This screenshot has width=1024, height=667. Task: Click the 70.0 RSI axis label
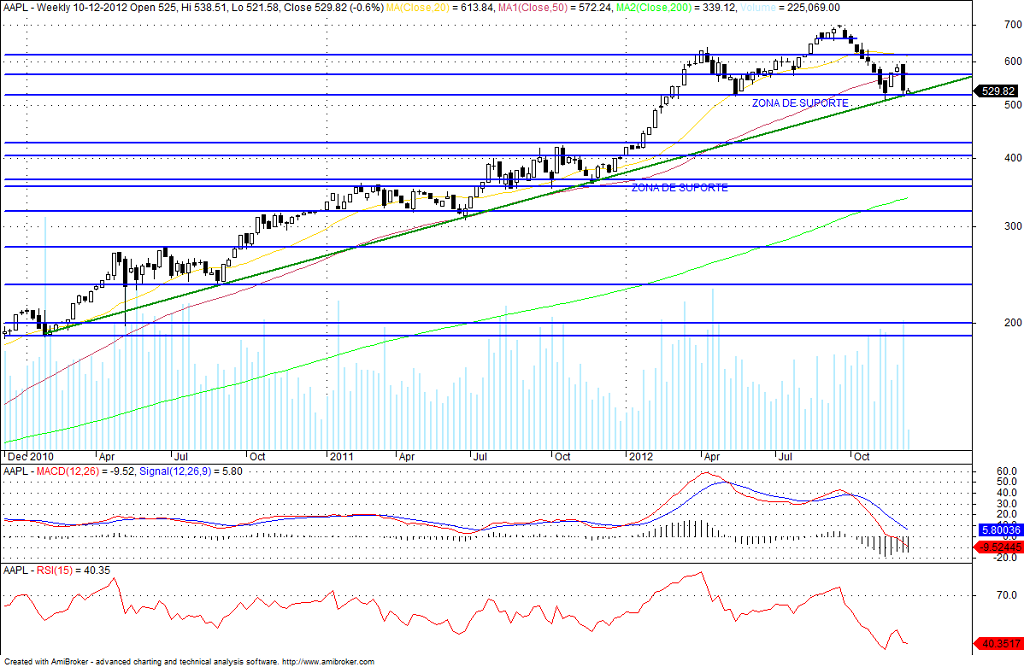point(1006,595)
